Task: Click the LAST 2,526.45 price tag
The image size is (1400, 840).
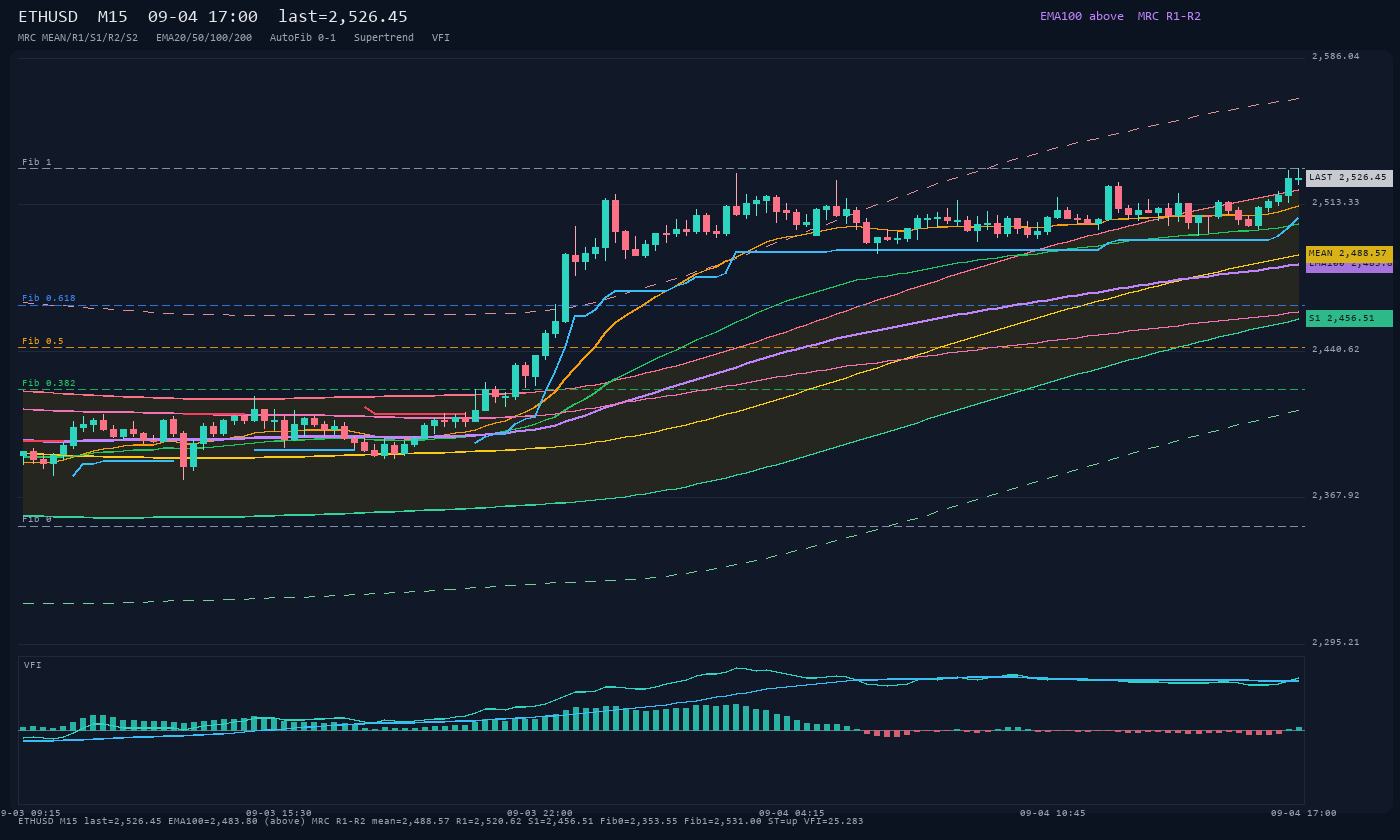Action: click(x=1349, y=178)
